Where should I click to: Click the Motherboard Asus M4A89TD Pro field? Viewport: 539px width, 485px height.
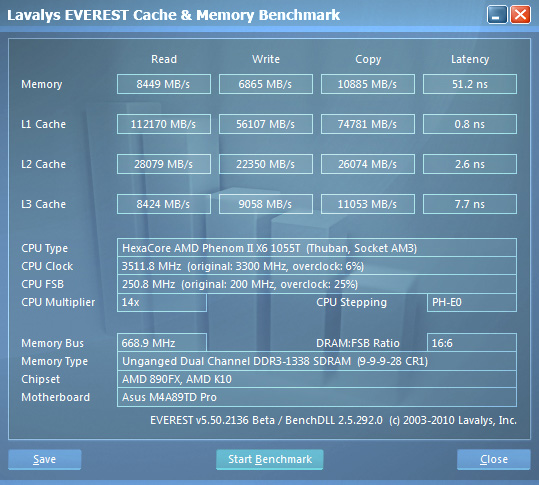[317, 397]
